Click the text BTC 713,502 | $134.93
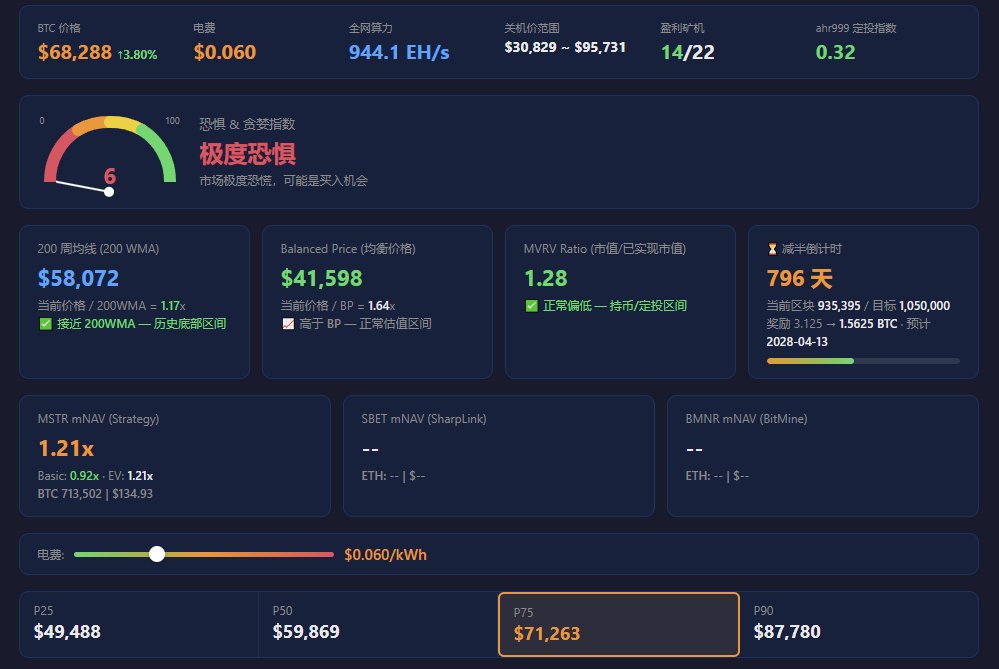The image size is (999, 669). click(x=95, y=494)
